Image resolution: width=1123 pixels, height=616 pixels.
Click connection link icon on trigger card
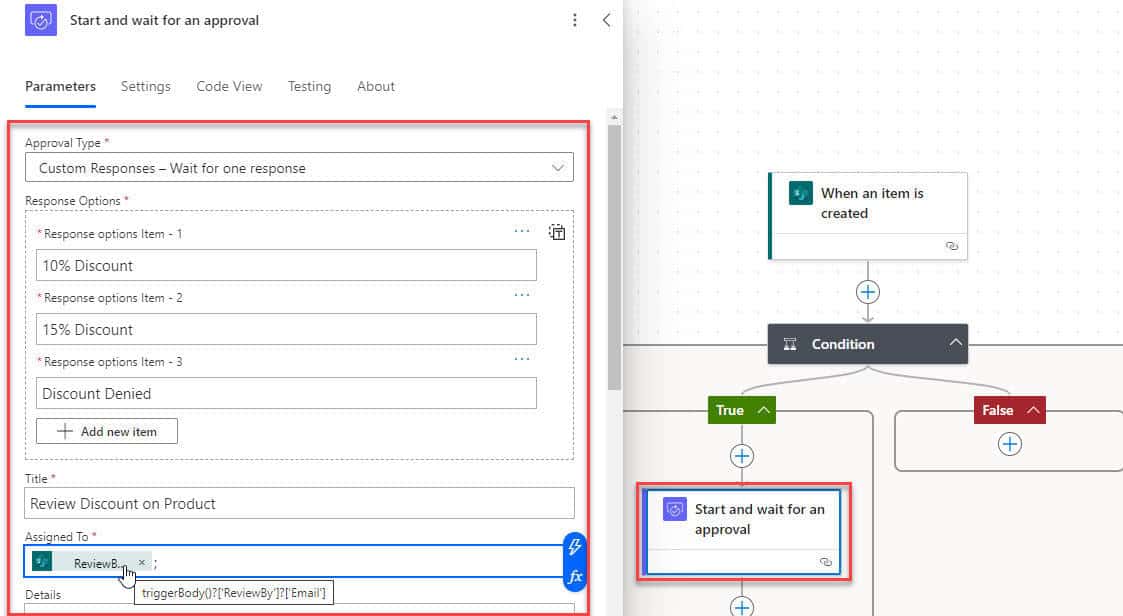click(x=952, y=246)
